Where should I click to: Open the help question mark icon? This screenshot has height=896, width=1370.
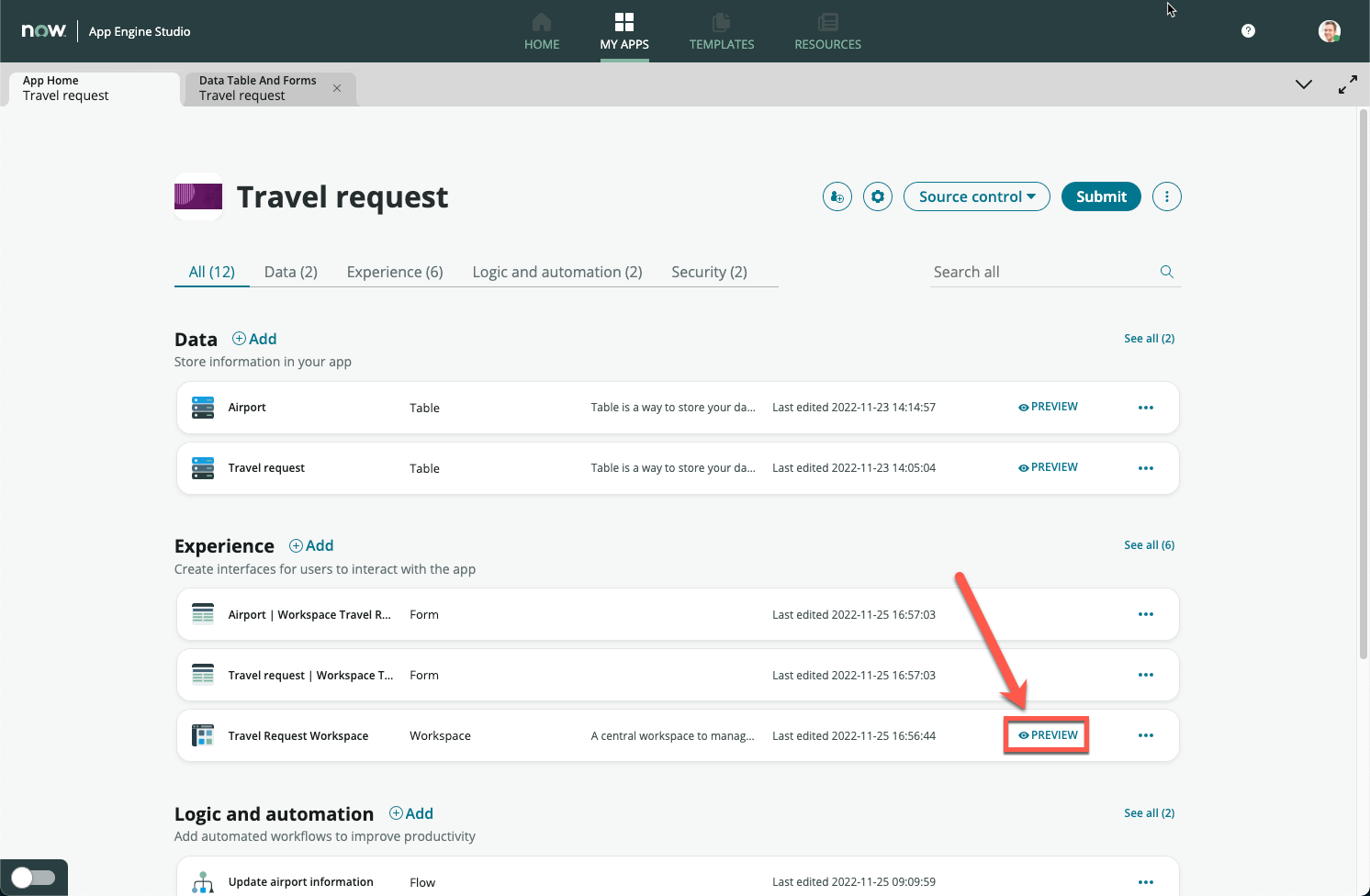pos(1248,31)
